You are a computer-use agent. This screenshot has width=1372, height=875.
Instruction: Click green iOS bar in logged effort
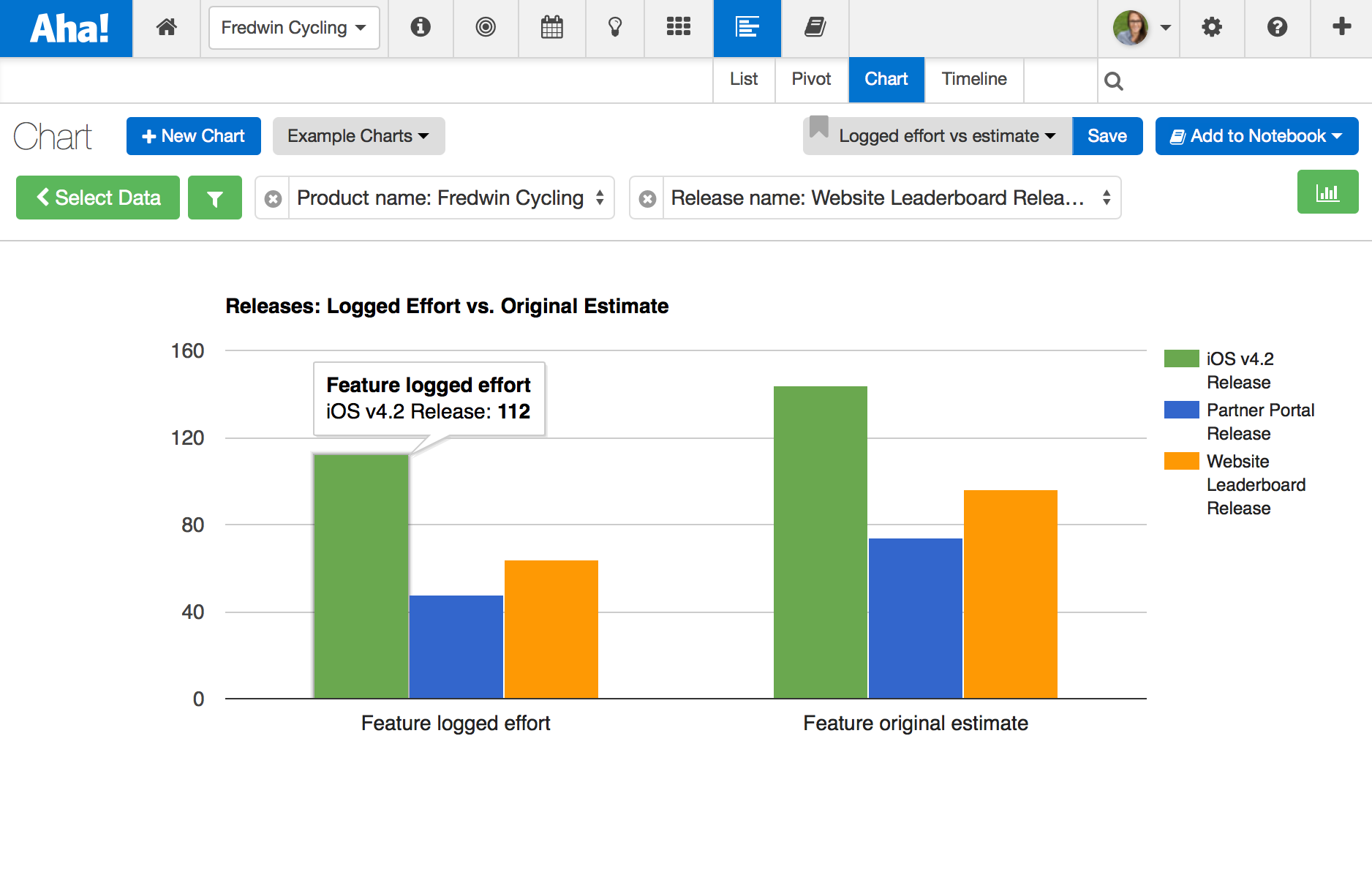pyautogui.click(x=361, y=577)
